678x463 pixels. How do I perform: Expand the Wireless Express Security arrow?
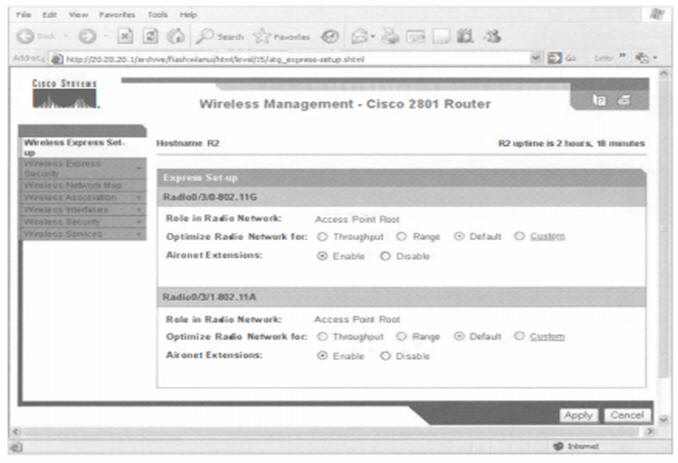139,168
